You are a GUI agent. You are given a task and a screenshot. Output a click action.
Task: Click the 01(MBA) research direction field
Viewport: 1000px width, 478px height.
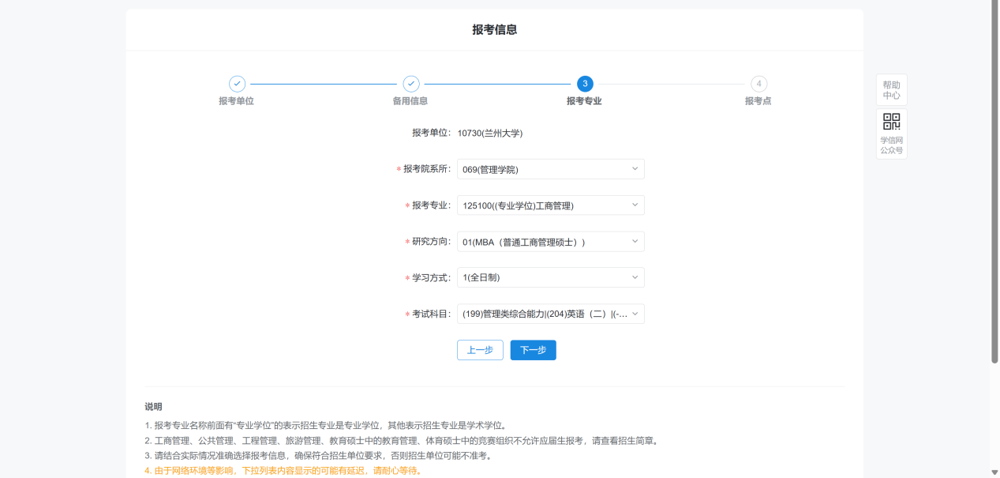tap(551, 242)
